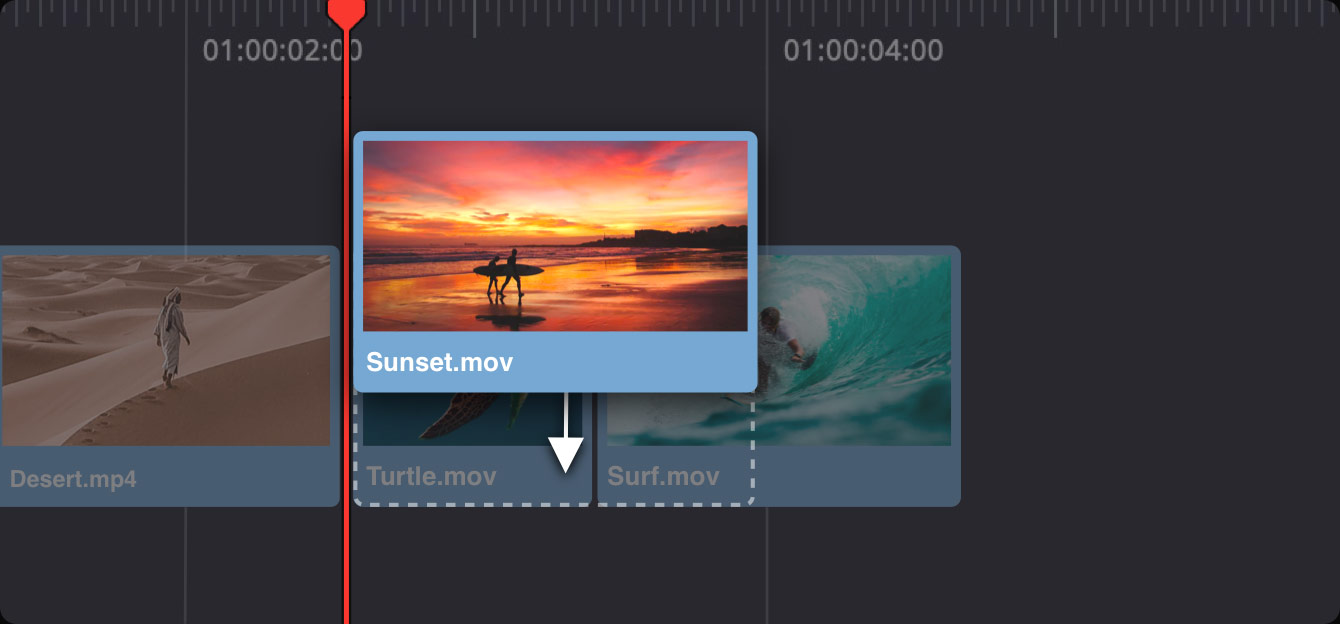
Task: Click the Turtle.mov clip name label
Action: coord(431,476)
